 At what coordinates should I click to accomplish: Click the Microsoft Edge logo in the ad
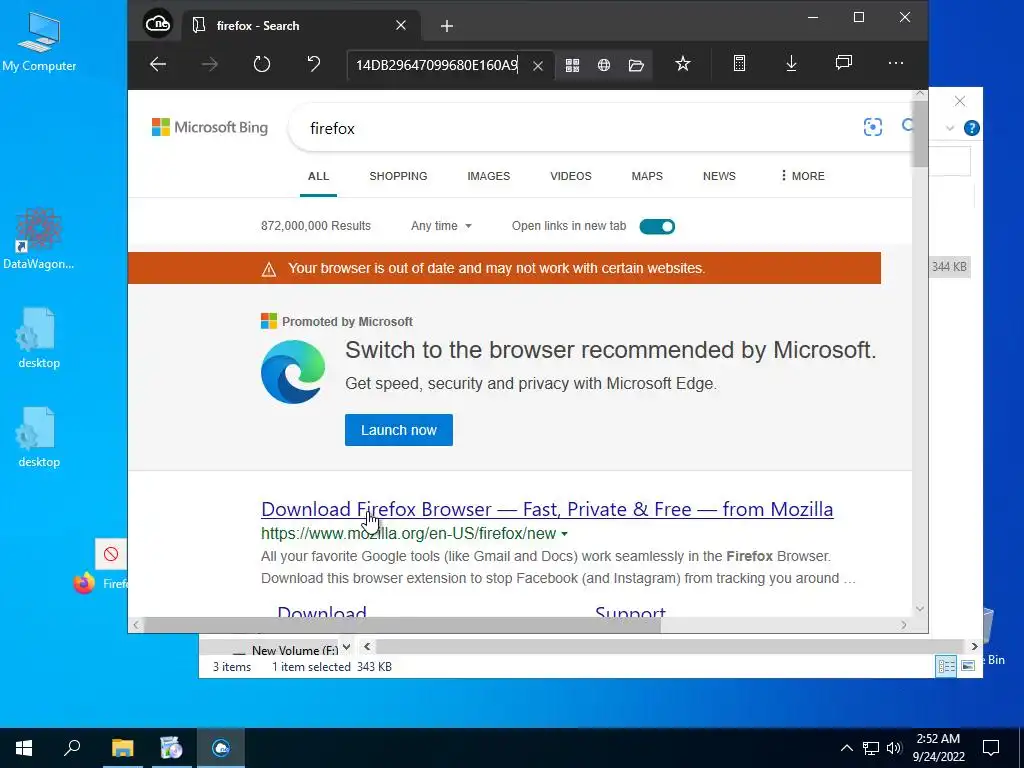(293, 372)
